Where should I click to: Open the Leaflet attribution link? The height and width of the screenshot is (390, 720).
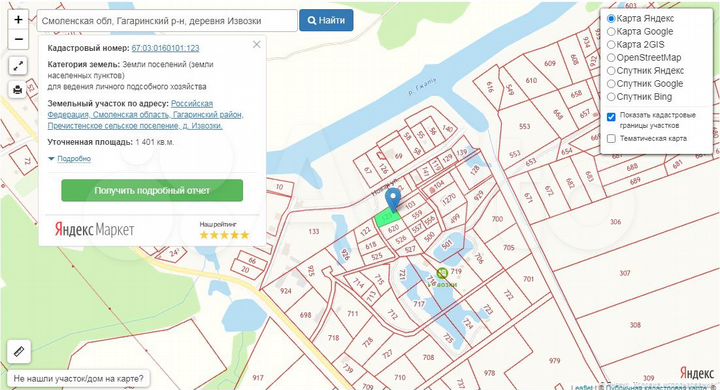click(x=582, y=387)
